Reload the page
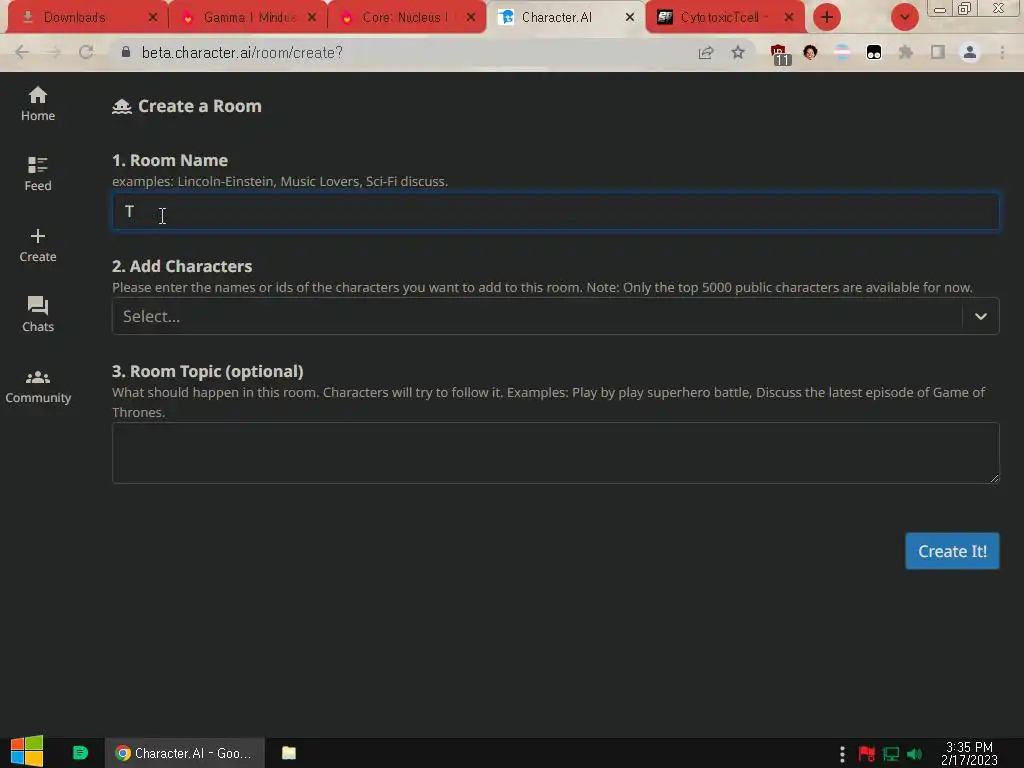The image size is (1024, 768). [x=86, y=52]
